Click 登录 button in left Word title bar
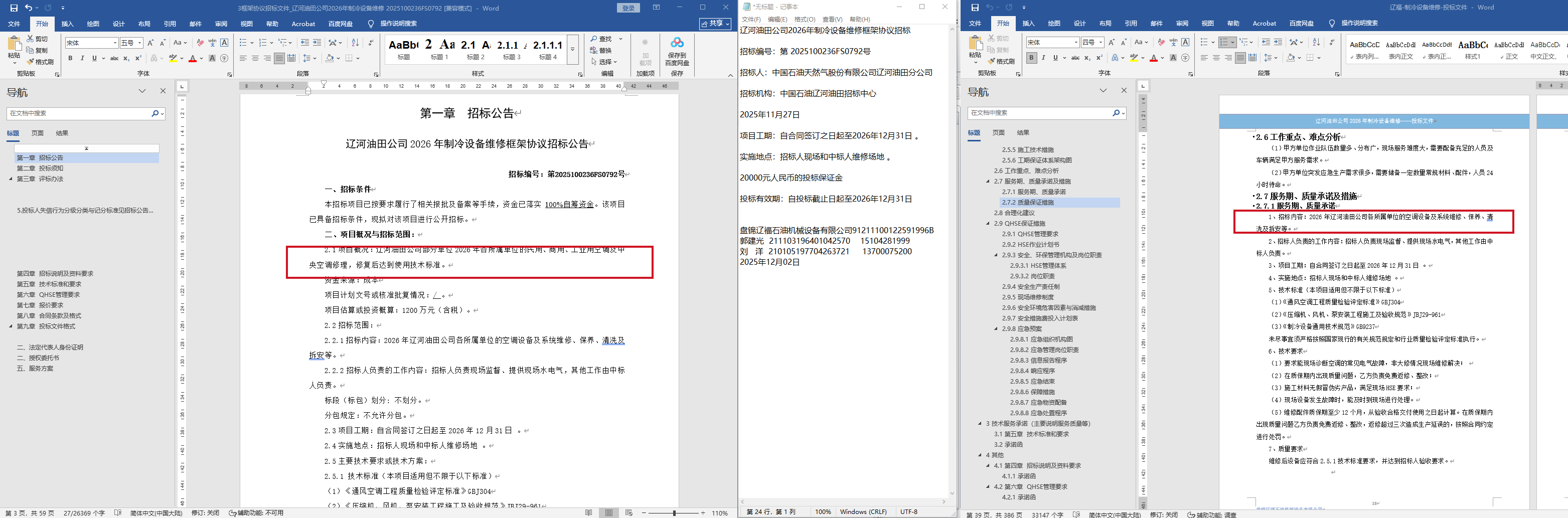This screenshot has height=518, width=1568. (629, 8)
